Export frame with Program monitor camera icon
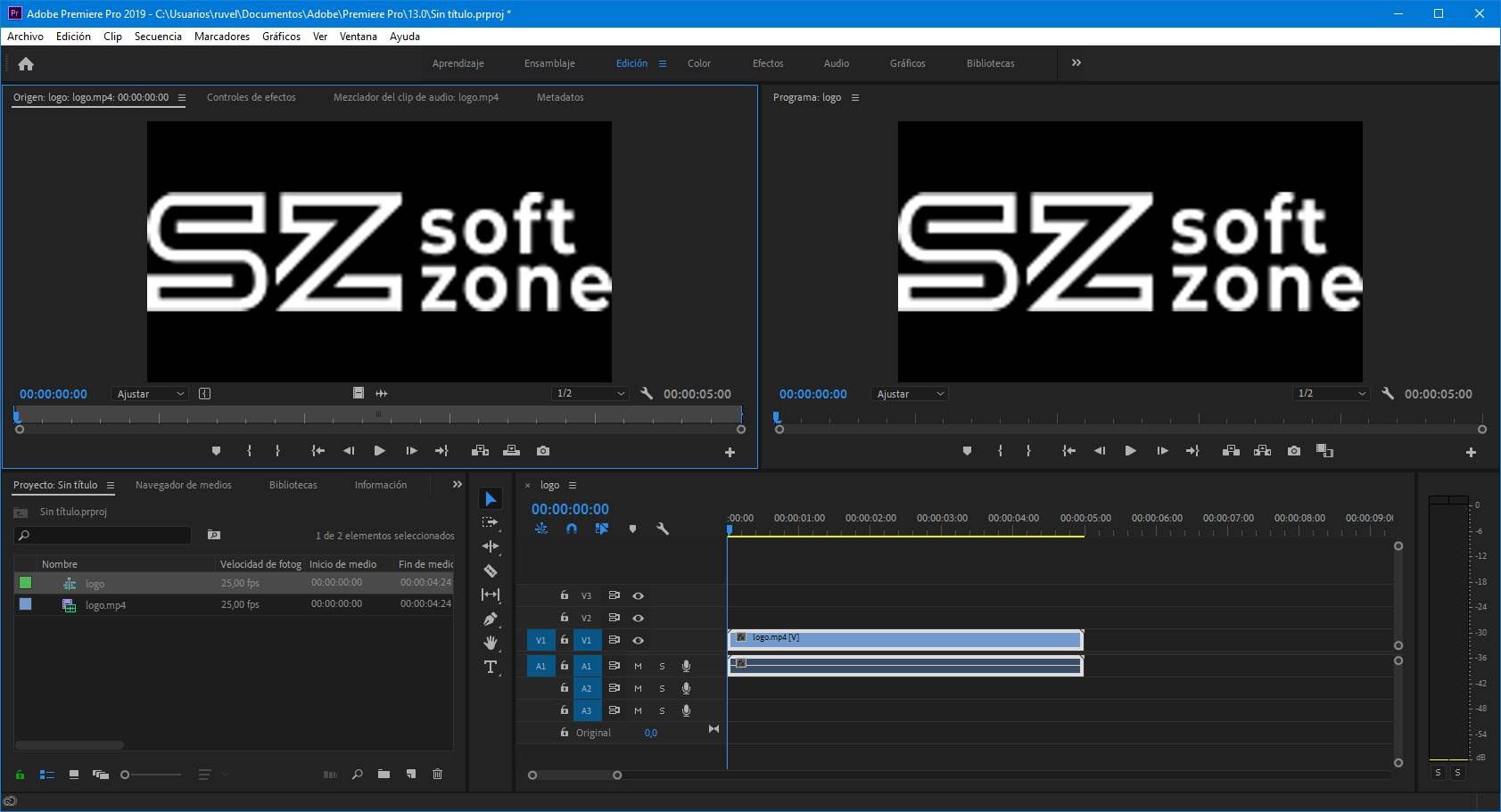1501x812 pixels. point(1294,451)
